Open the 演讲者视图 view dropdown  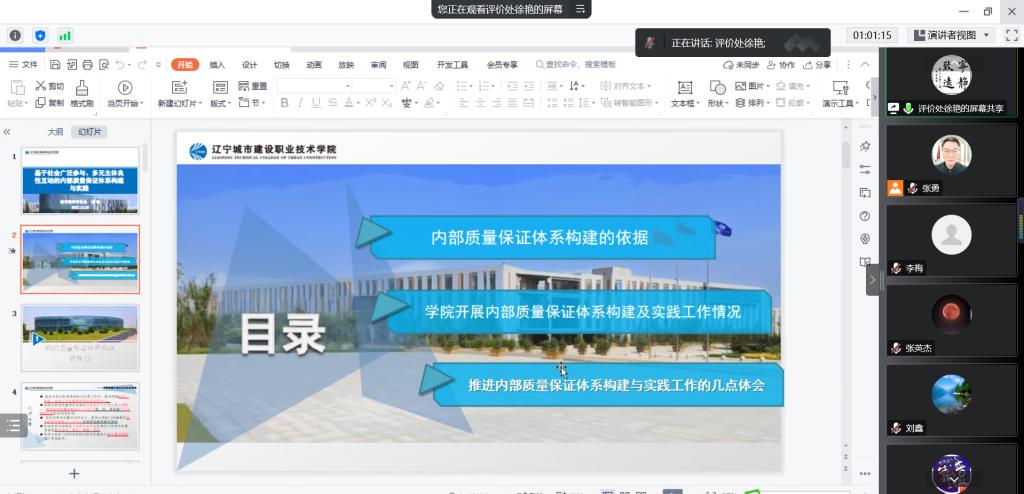click(x=950, y=35)
